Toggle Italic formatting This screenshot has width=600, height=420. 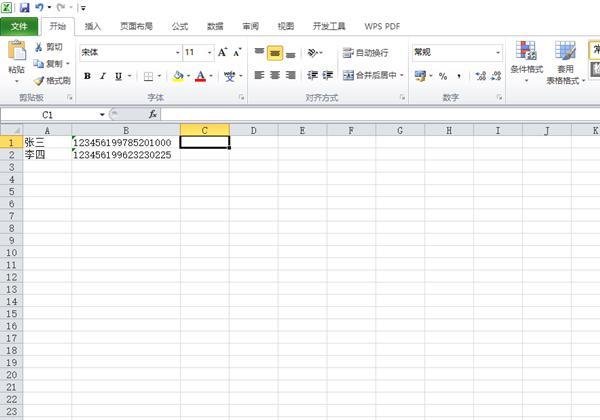coord(103,76)
